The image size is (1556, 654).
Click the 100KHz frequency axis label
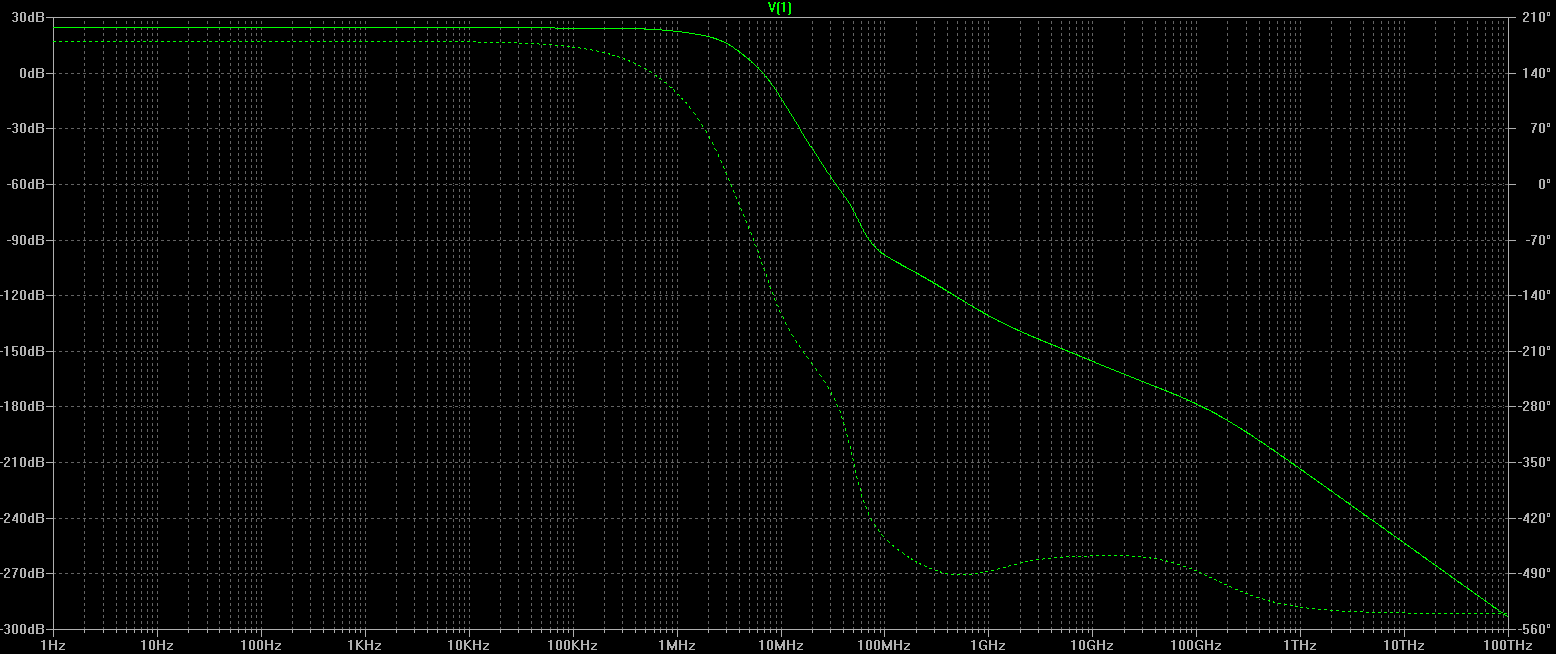click(572, 646)
